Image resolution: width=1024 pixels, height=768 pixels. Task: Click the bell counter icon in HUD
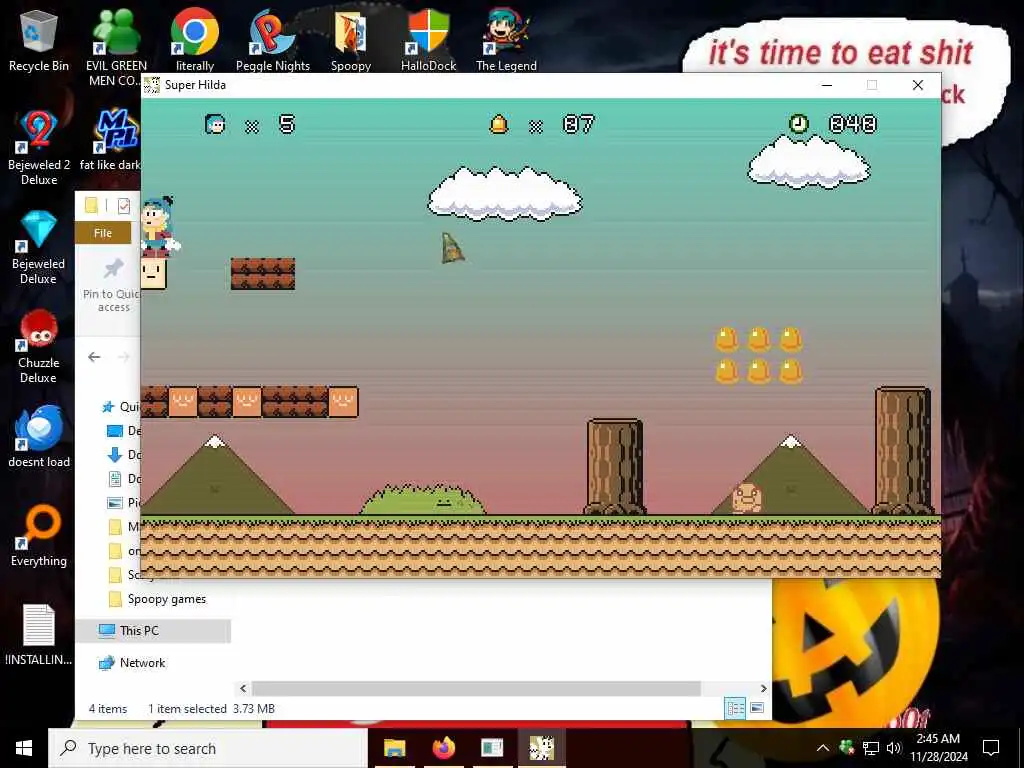point(498,123)
